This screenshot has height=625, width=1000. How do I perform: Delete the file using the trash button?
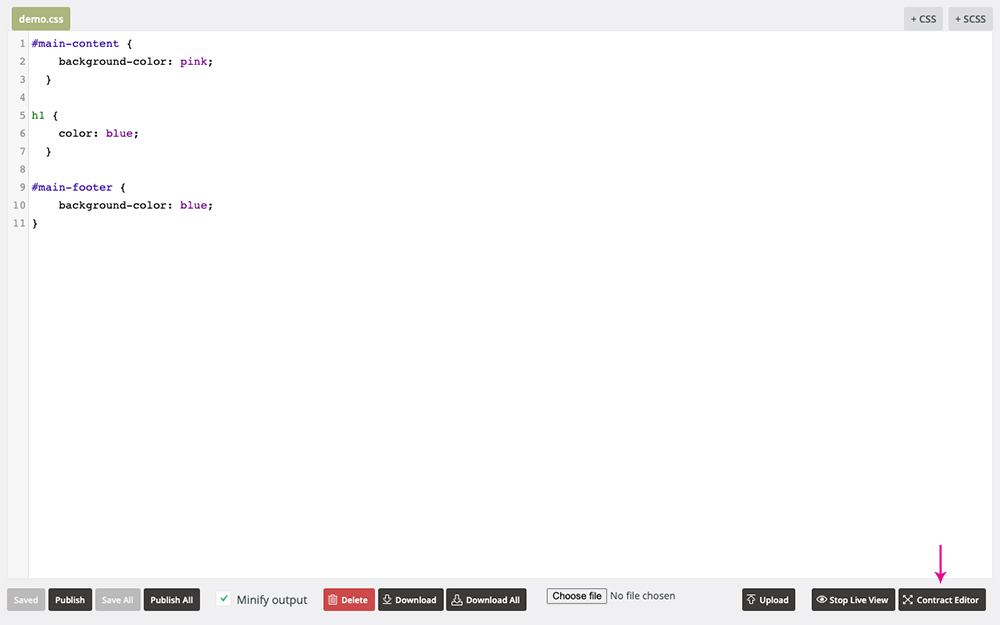(349, 599)
